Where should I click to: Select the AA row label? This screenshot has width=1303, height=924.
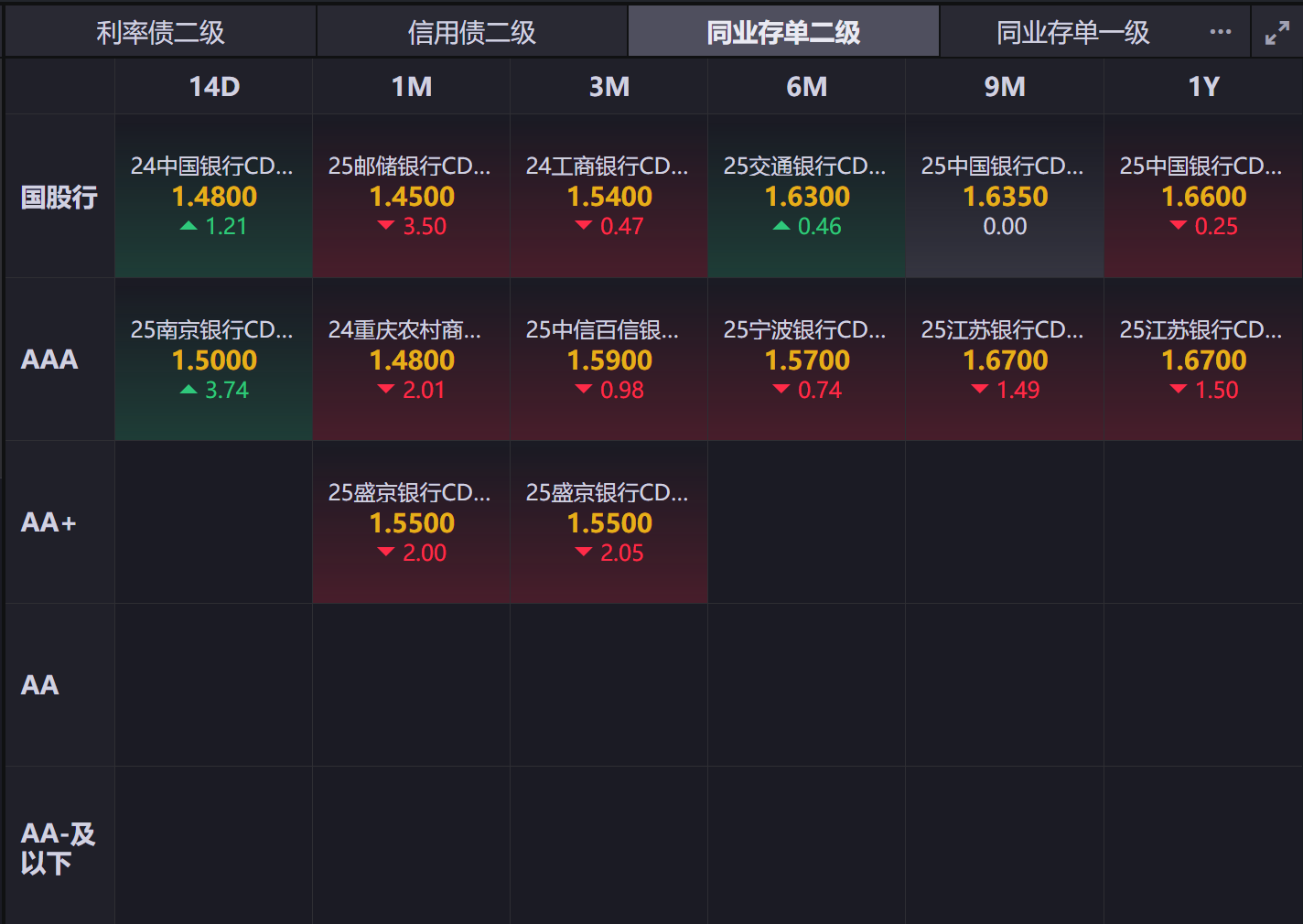(59, 685)
